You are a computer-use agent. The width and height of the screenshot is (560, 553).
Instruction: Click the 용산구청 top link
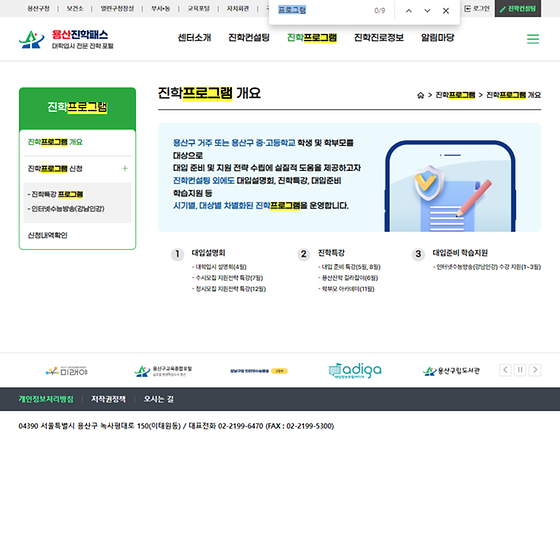coord(39,9)
